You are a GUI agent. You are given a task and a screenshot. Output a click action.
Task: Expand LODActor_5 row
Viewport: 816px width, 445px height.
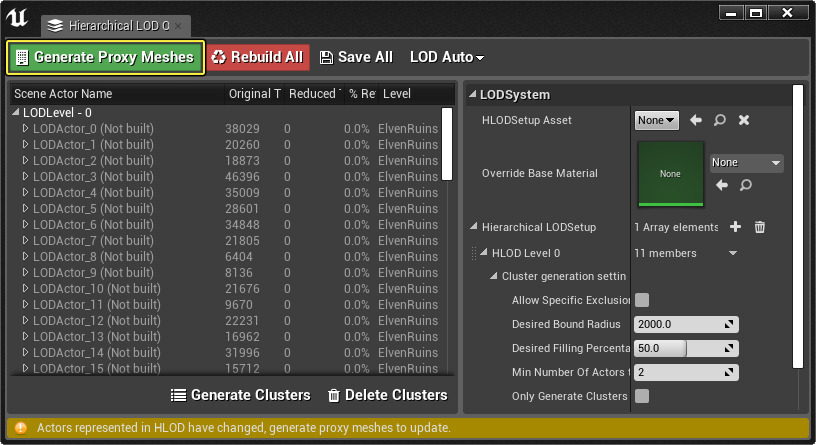tap(25, 209)
